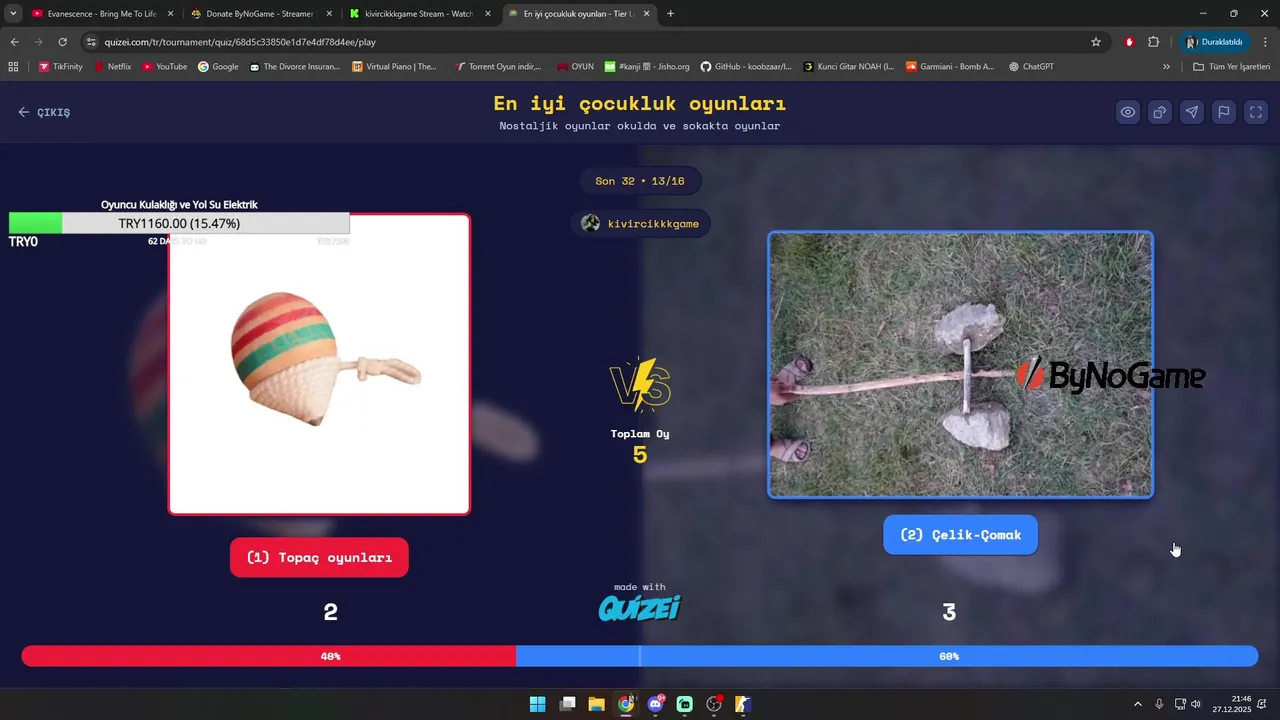This screenshot has height=720, width=1280.
Task: Switch to kivircikkkgame Stream tab
Action: 418,14
